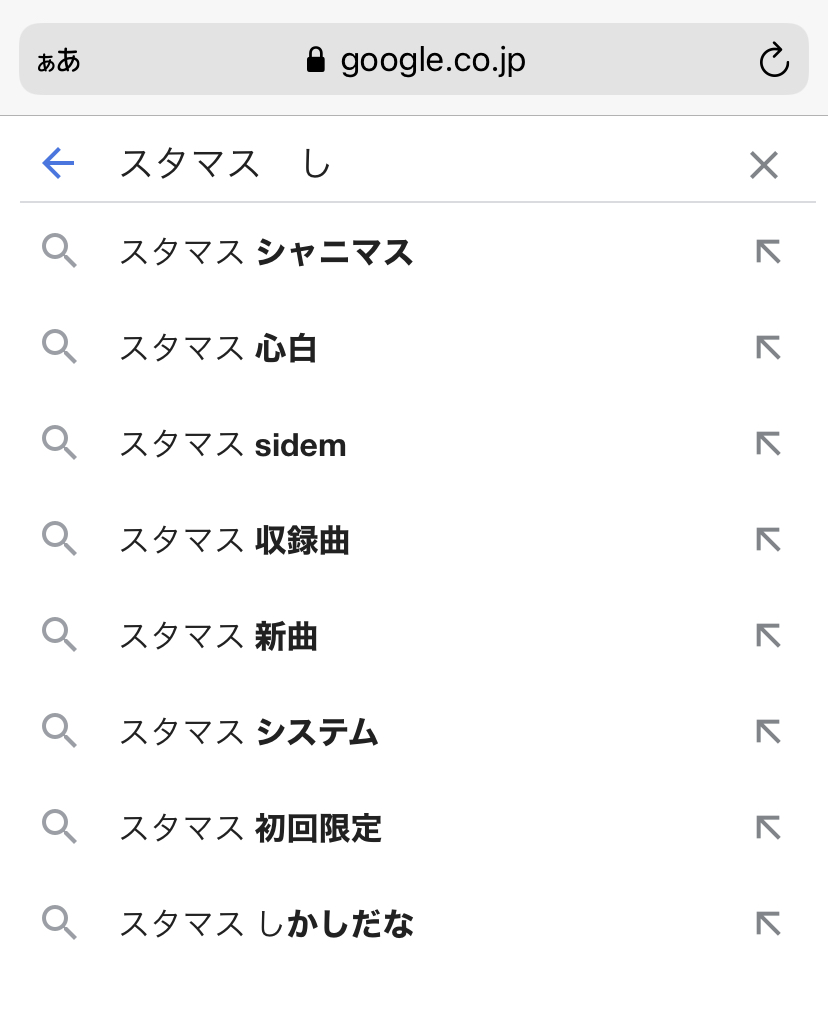
Task: Tap the arrow beside スタマス 初回限定
Action: 768,828
